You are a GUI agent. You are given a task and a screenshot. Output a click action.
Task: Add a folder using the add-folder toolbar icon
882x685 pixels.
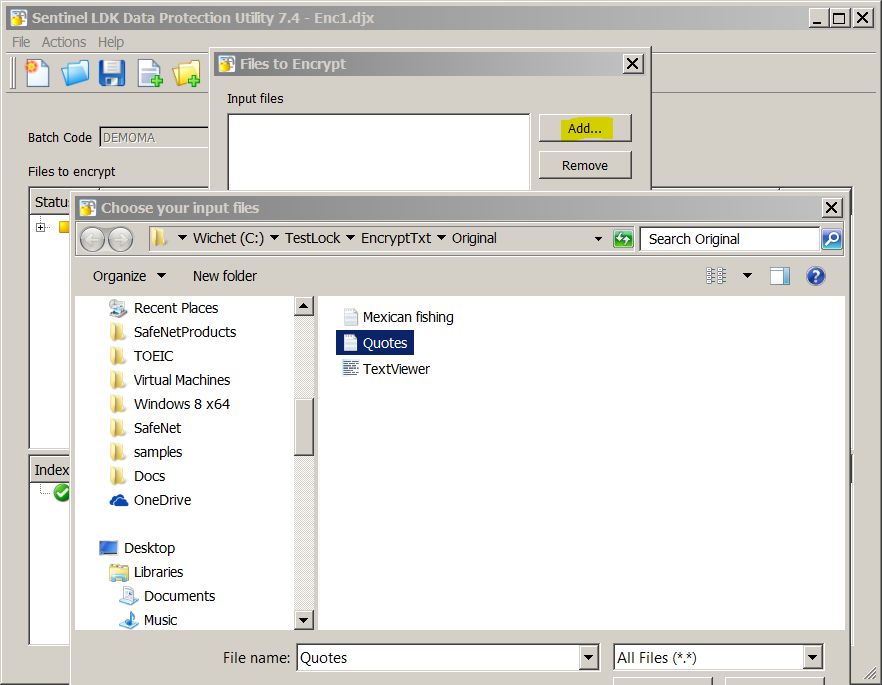(x=186, y=73)
